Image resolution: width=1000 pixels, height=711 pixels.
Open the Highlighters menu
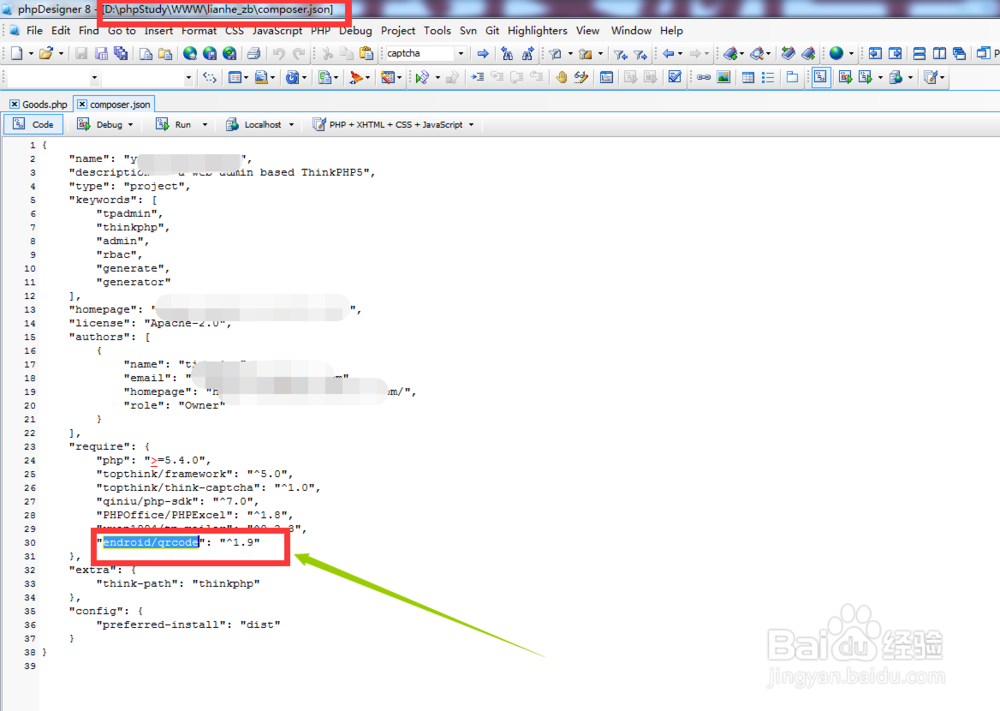pyautogui.click(x=537, y=31)
